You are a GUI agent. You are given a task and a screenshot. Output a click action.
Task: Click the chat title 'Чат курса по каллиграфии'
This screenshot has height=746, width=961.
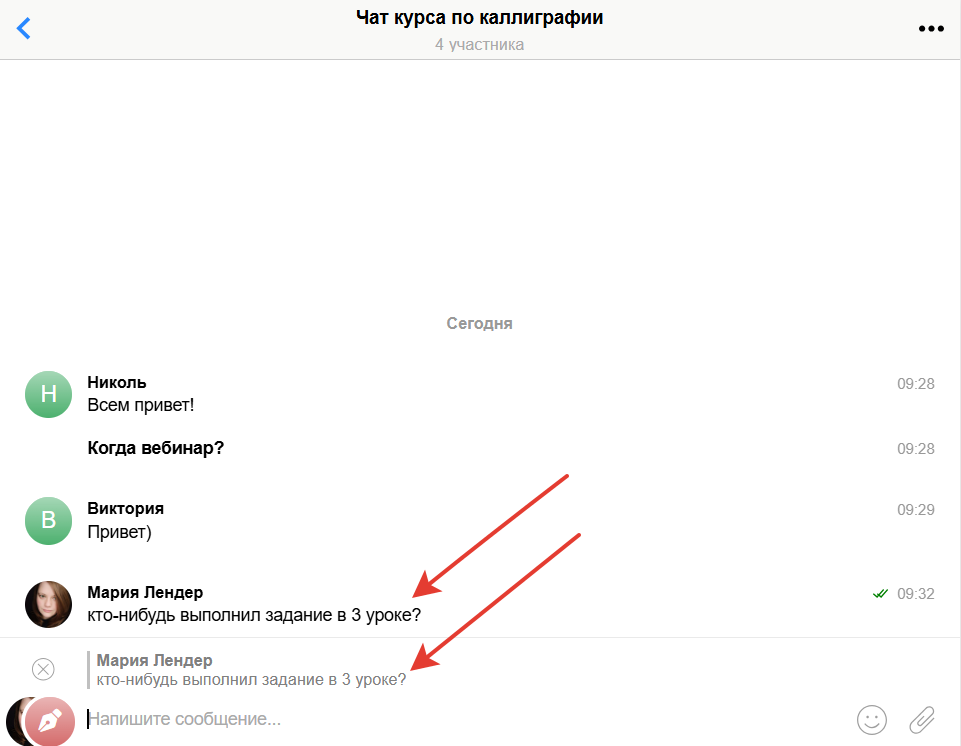click(480, 18)
